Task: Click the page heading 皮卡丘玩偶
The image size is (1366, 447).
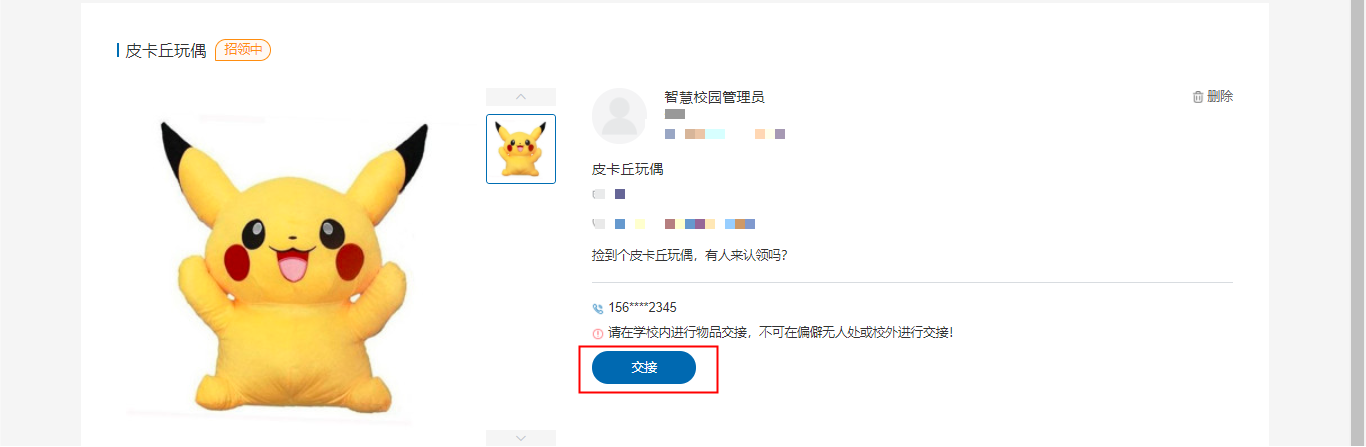Action: 166,50
